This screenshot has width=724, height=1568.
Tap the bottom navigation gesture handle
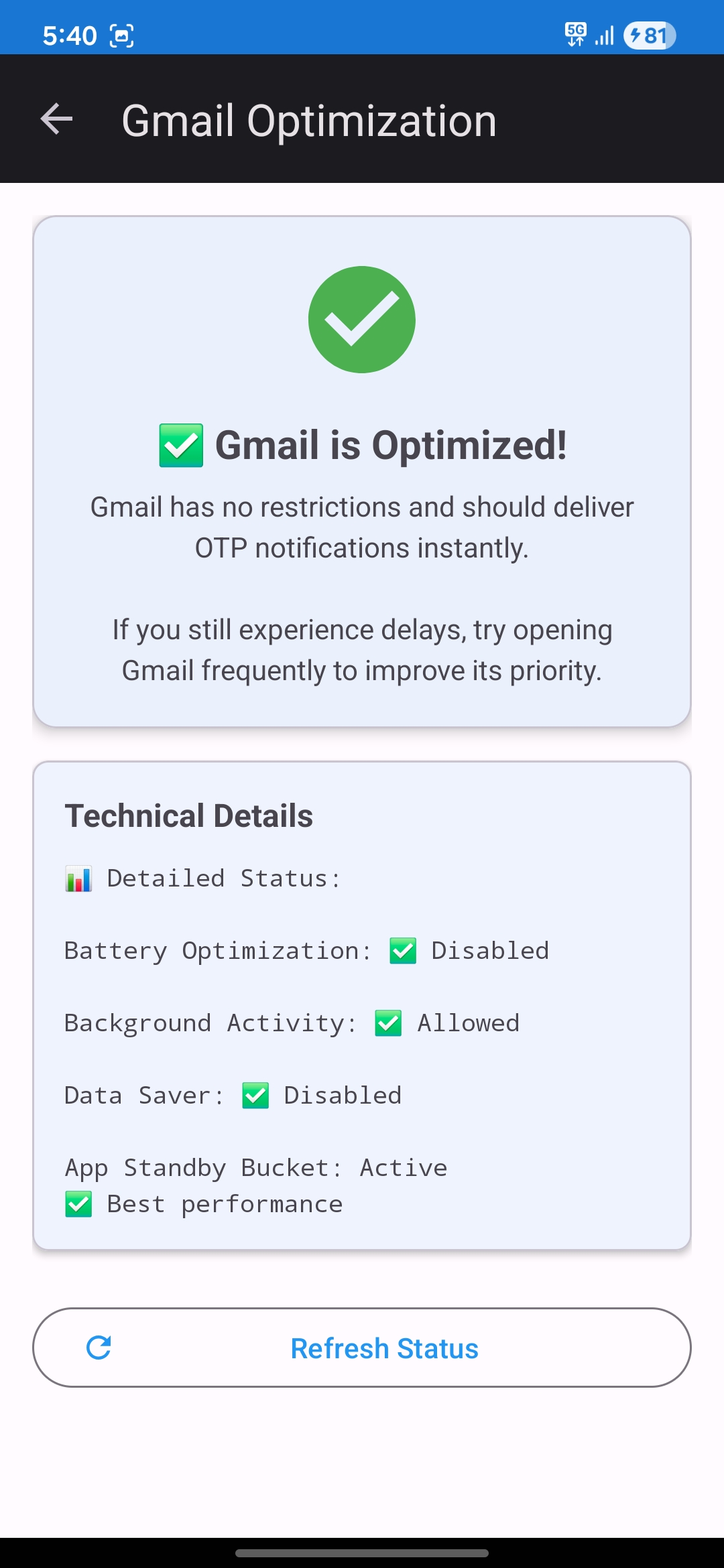[x=362, y=1553]
